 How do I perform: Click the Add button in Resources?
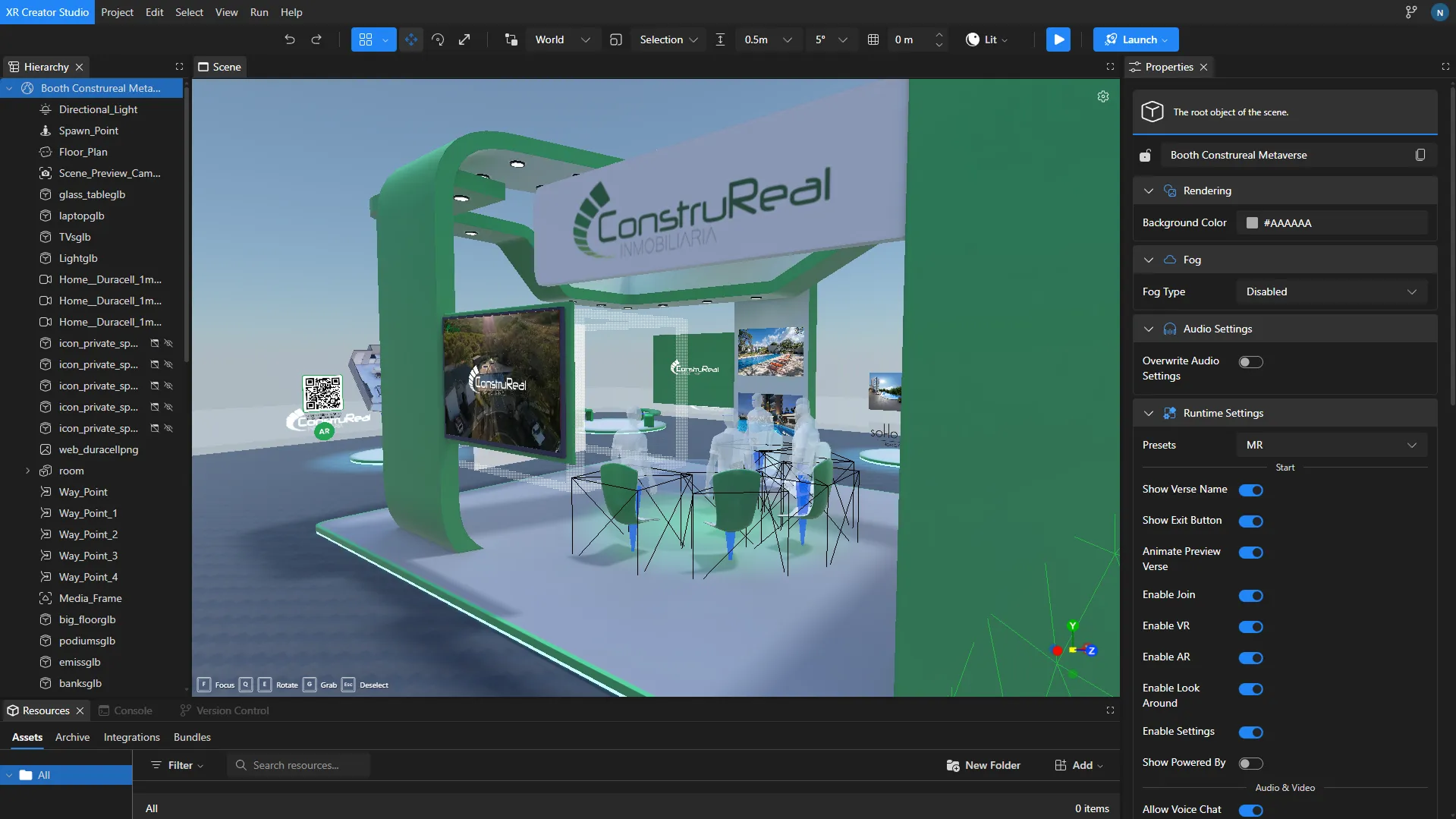click(x=1079, y=765)
